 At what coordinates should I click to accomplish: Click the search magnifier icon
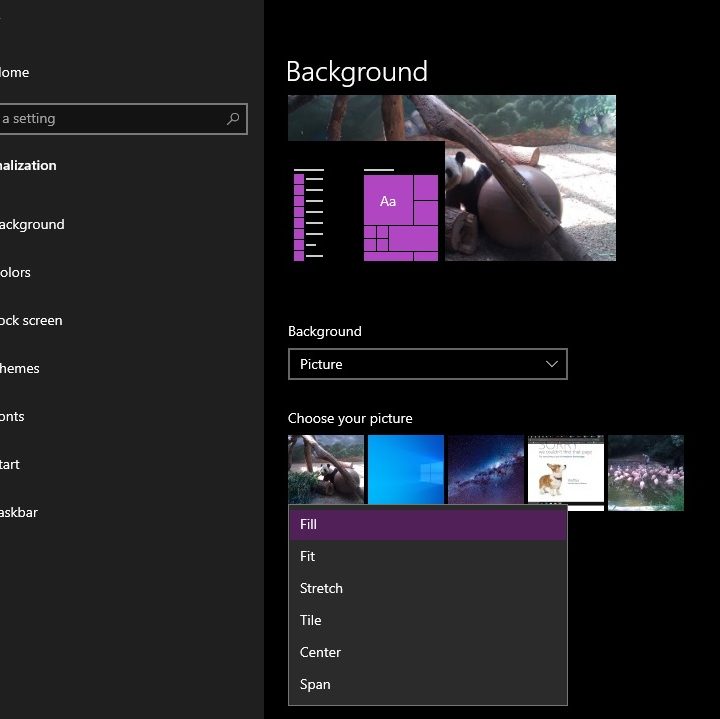[x=233, y=119]
